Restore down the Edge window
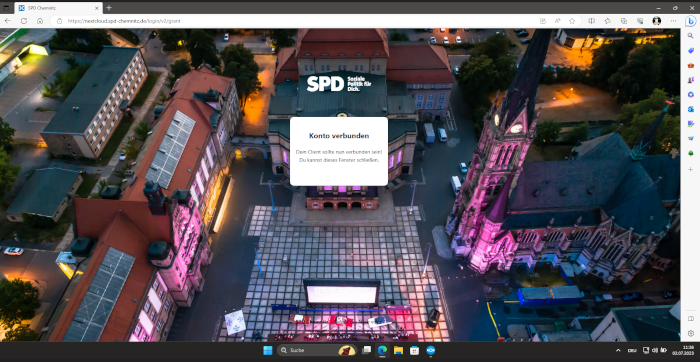This screenshot has height=362, width=700. pos(675,8)
